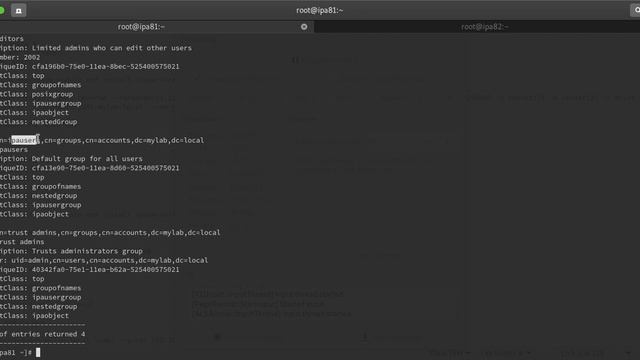Click the window title root@ipa81:~

[x=320, y=10]
